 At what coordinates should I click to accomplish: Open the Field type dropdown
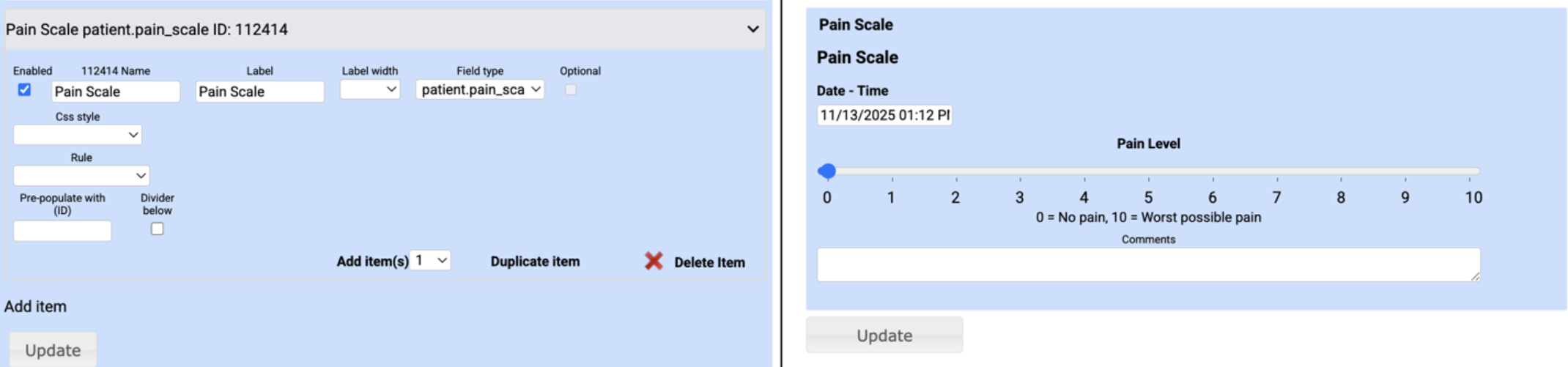[480, 89]
